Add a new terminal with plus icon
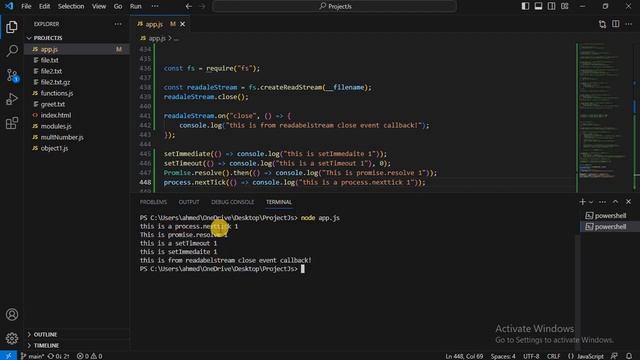This screenshot has width=640, height=360. point(582,202)
